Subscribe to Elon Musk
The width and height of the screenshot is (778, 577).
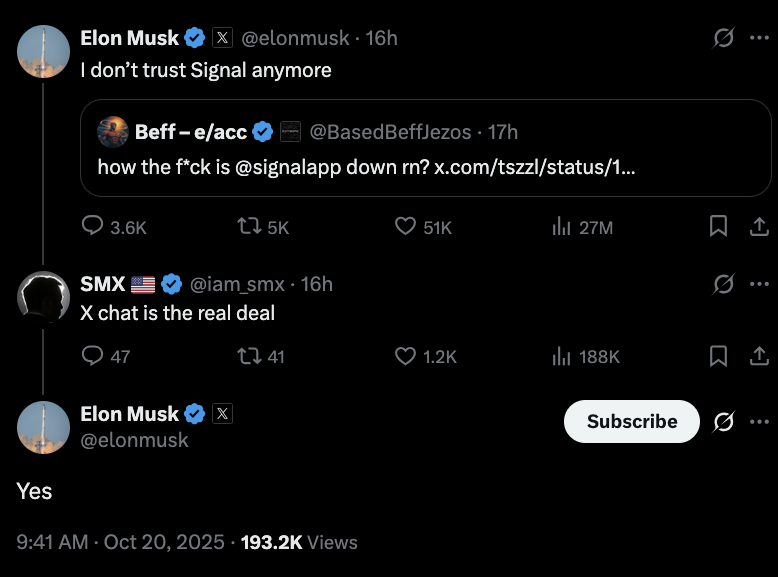point(632,422)
